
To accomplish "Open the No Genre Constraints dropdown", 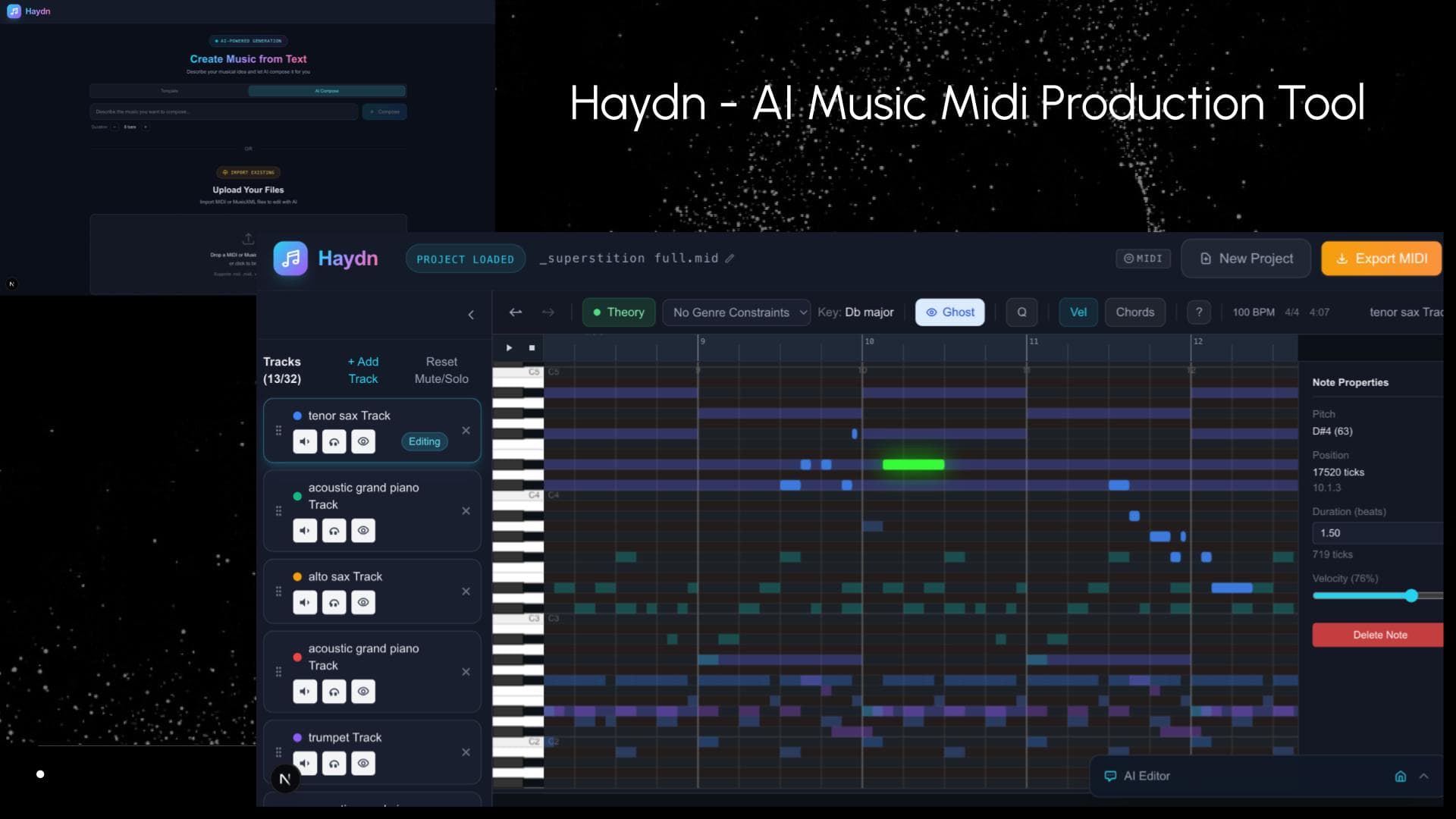I will click(x=736, y=312).
